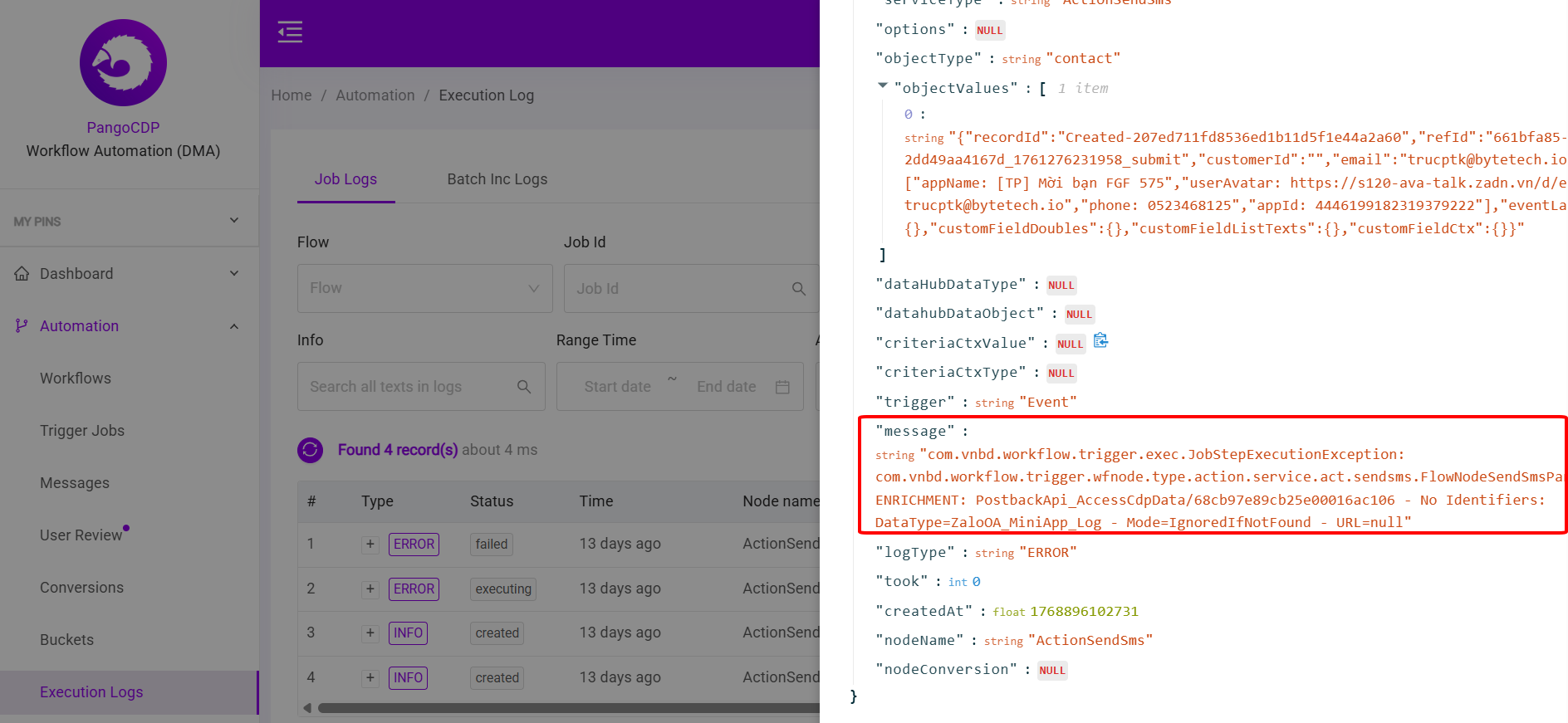Open Trigger Jobs in the sidebar
Viewport: 1568px width, 723px height.
pyautogui.click(x=82, y=431)
